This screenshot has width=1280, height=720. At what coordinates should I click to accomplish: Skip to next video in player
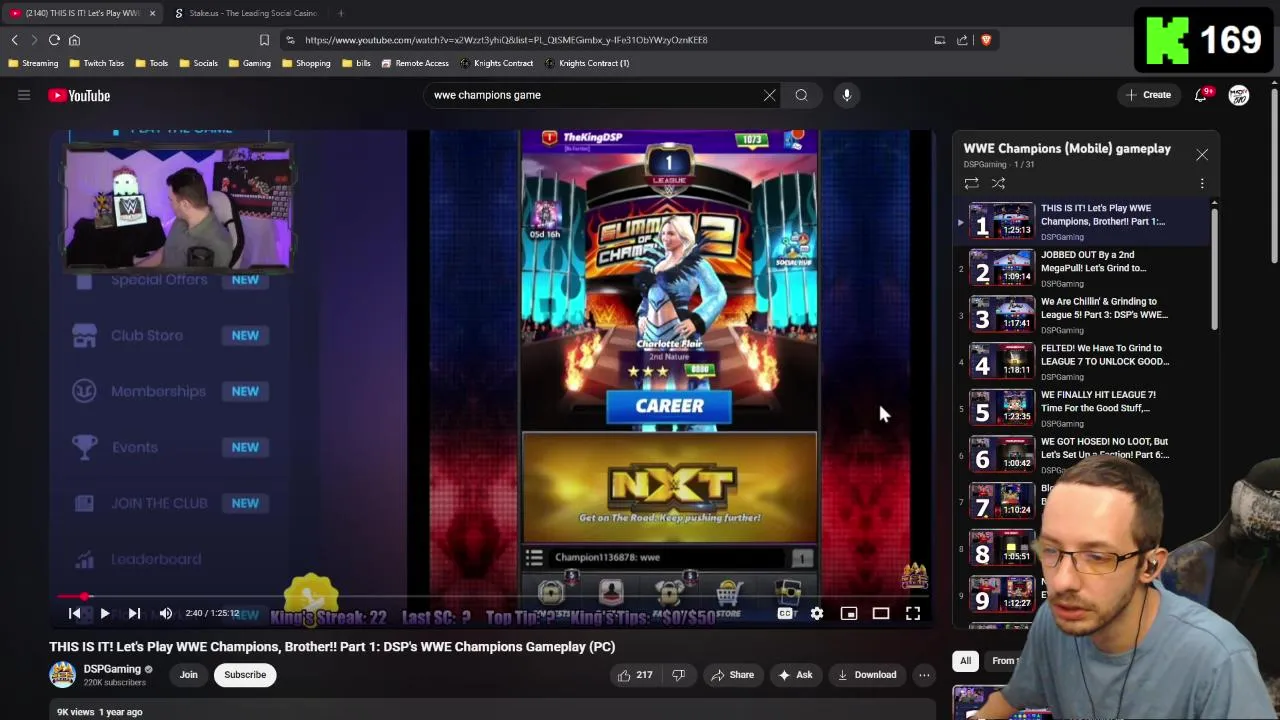pyautogui.click(x=134, y=613)
